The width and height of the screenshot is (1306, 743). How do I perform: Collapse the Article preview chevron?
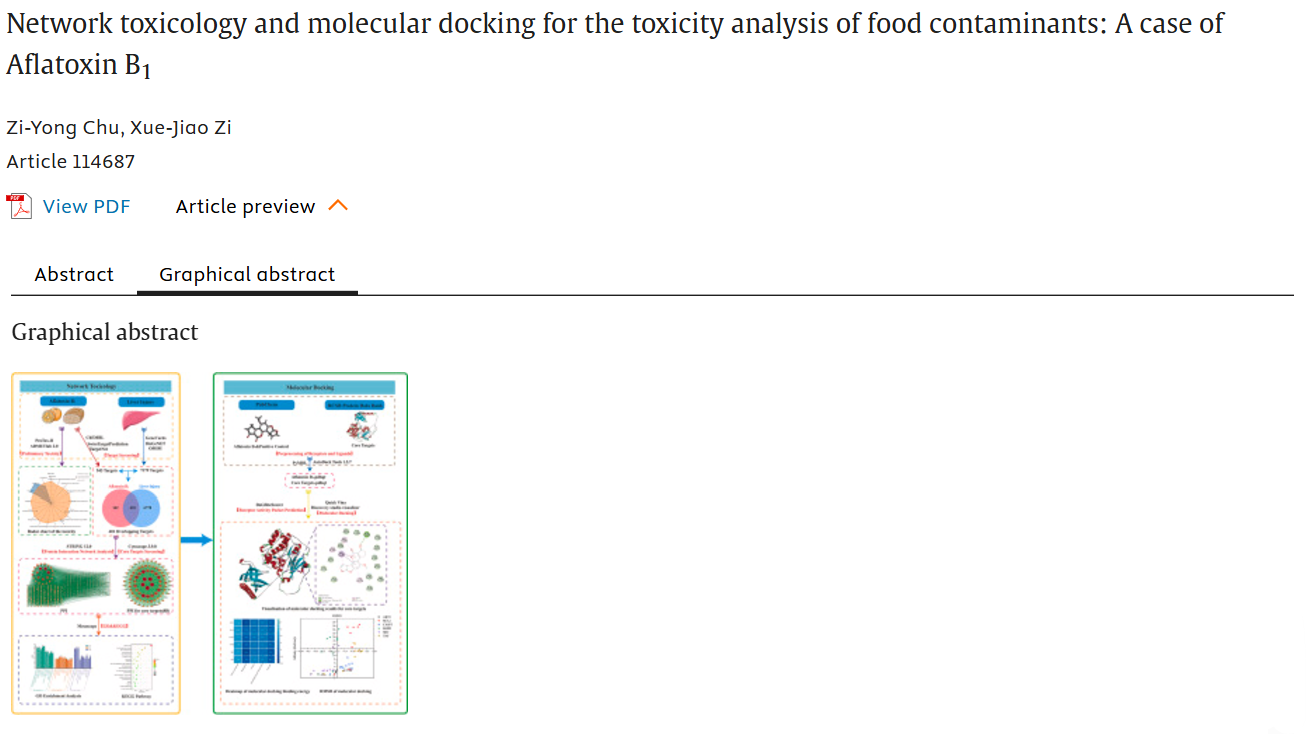click(338, 206)
